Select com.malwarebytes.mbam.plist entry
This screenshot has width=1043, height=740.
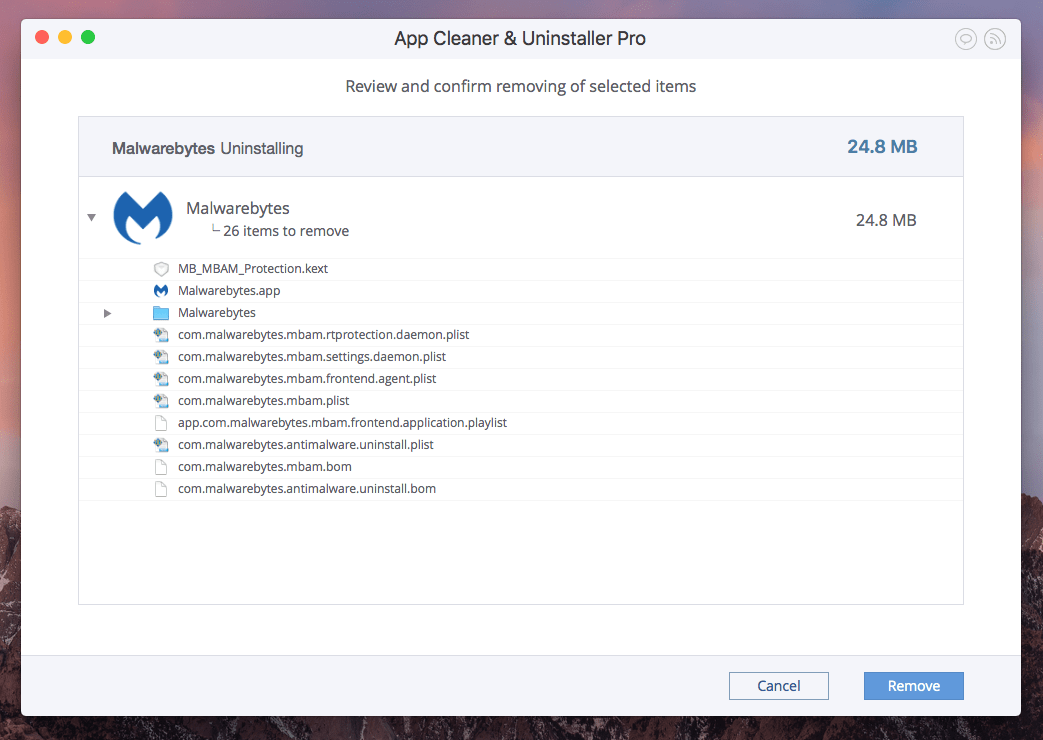263,401
